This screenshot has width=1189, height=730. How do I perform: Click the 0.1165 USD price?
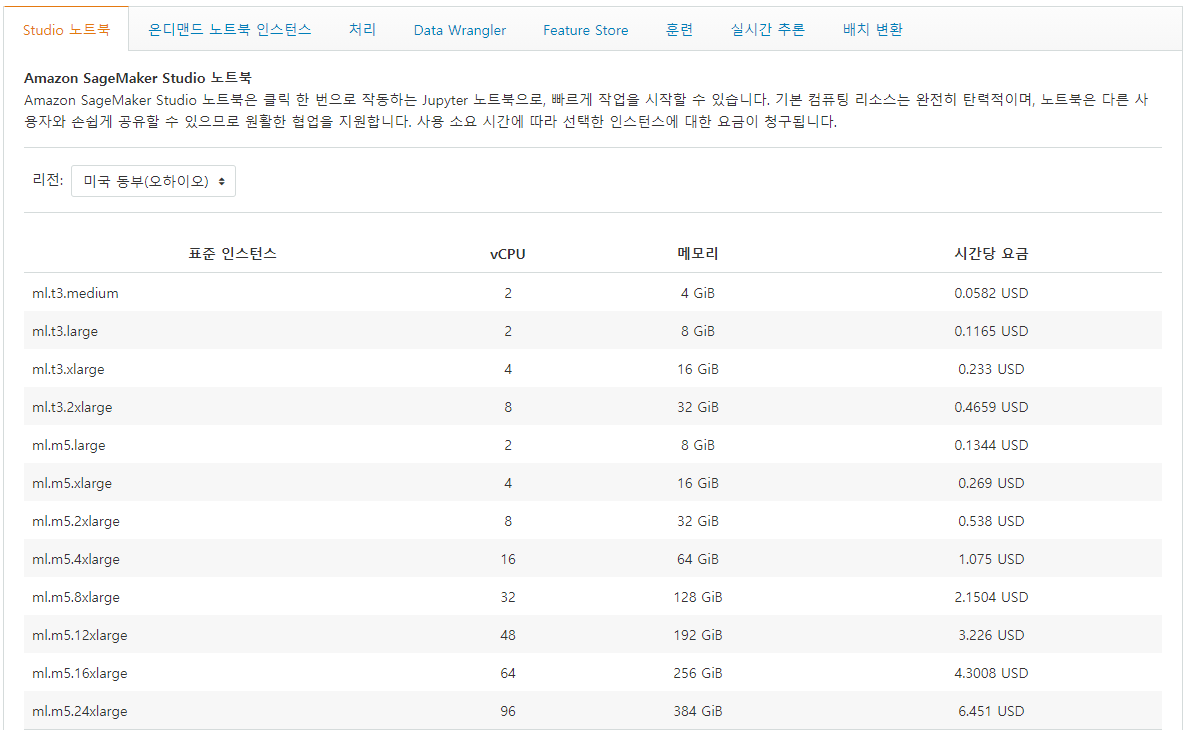[x=991, y=331]
